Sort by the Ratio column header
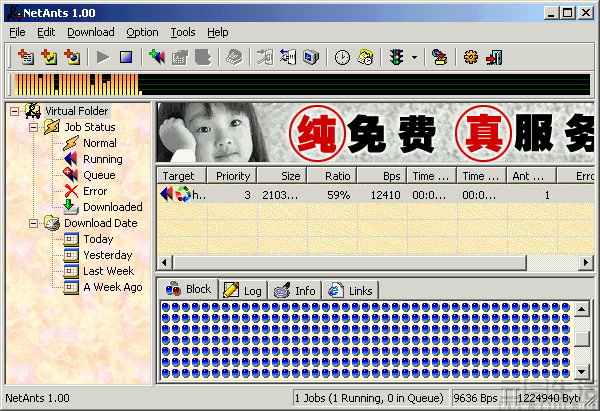Screen dimensions: 600x411 [x=332, y=176]
